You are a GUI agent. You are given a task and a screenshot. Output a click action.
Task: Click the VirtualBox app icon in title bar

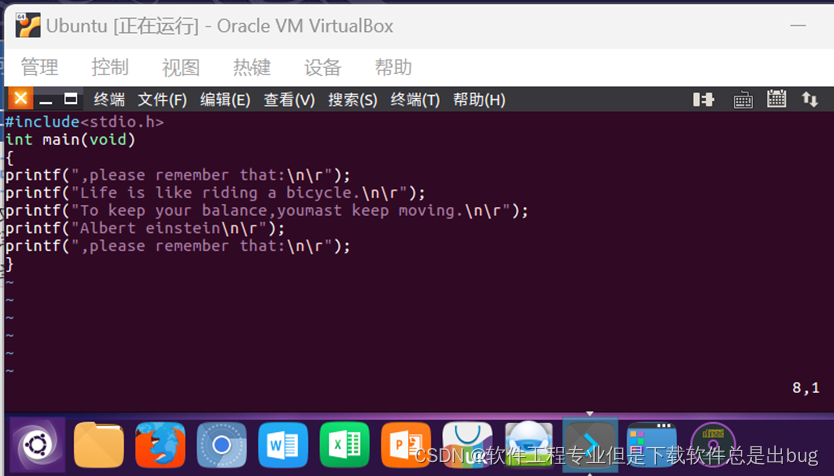[28, 26]
